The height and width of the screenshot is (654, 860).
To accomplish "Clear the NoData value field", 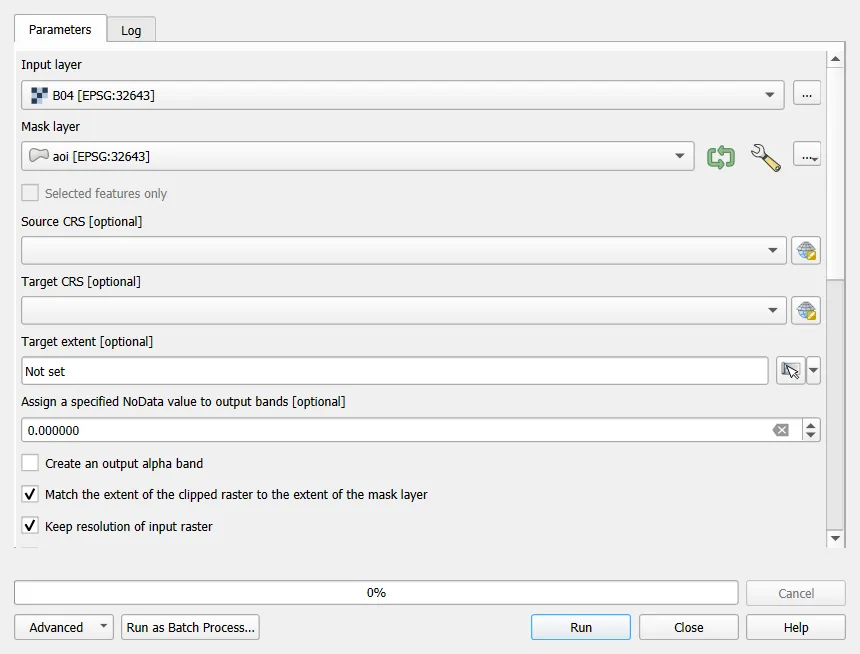I will tap(780, 430).
